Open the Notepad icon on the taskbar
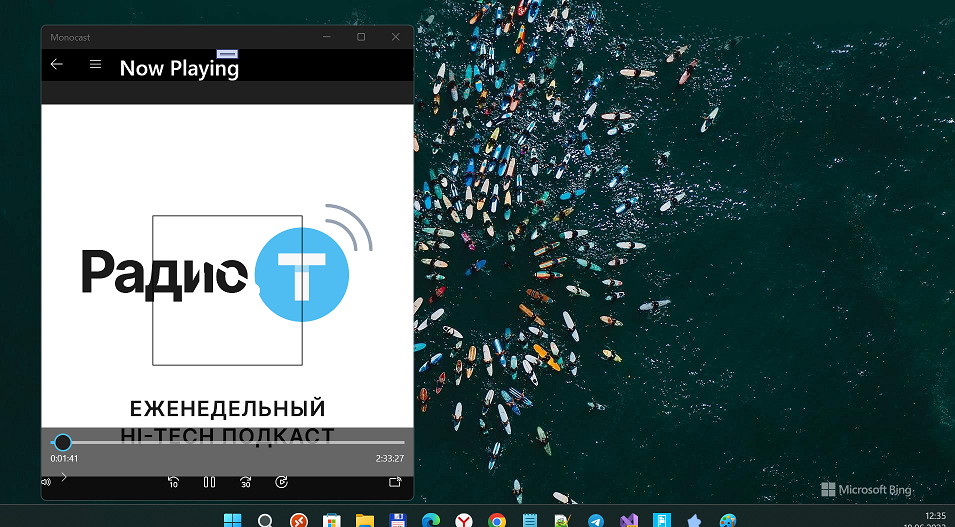The width and height of the screenshot is (955, 527). [530, 521]
